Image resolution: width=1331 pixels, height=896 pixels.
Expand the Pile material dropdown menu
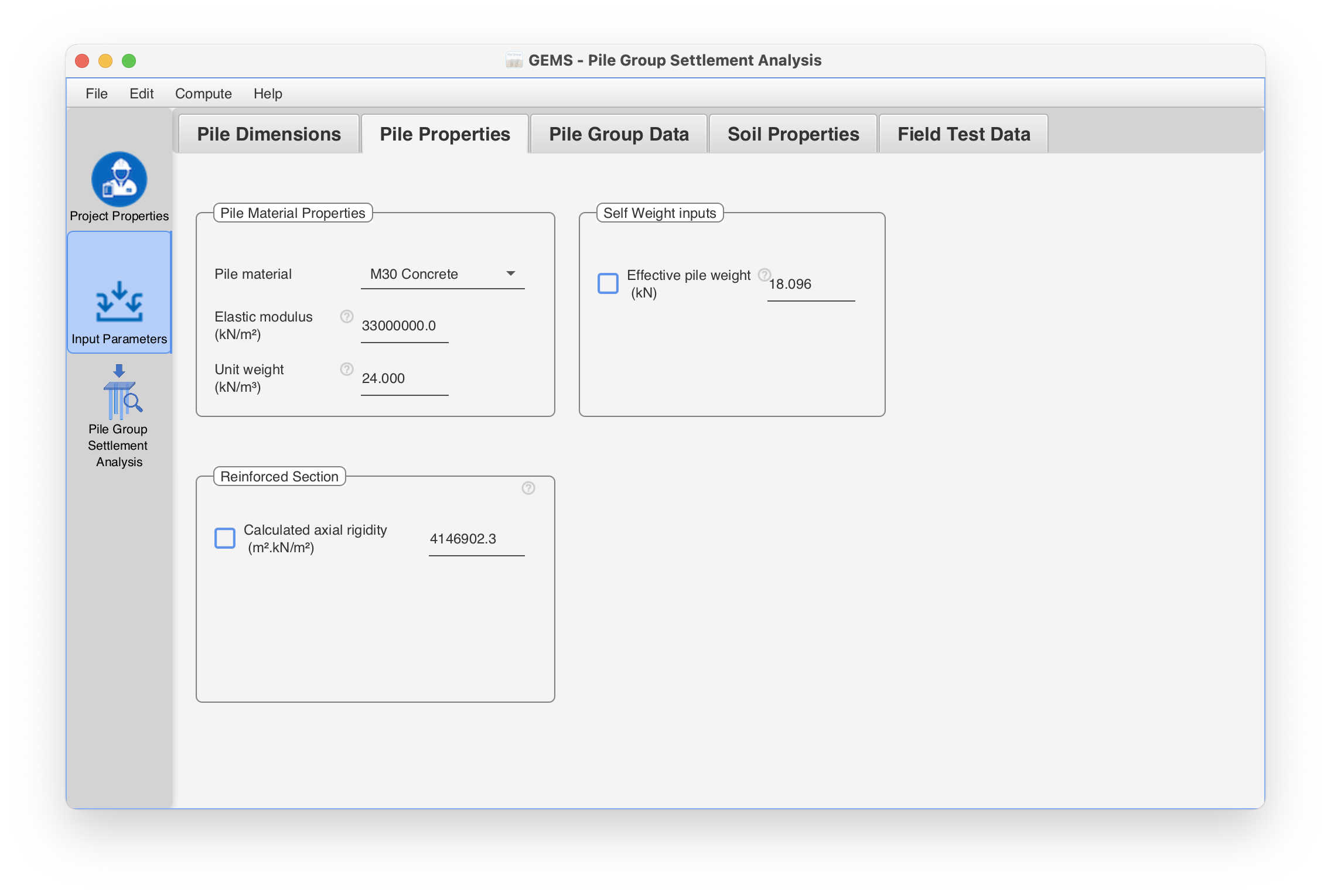click(510, 274)
